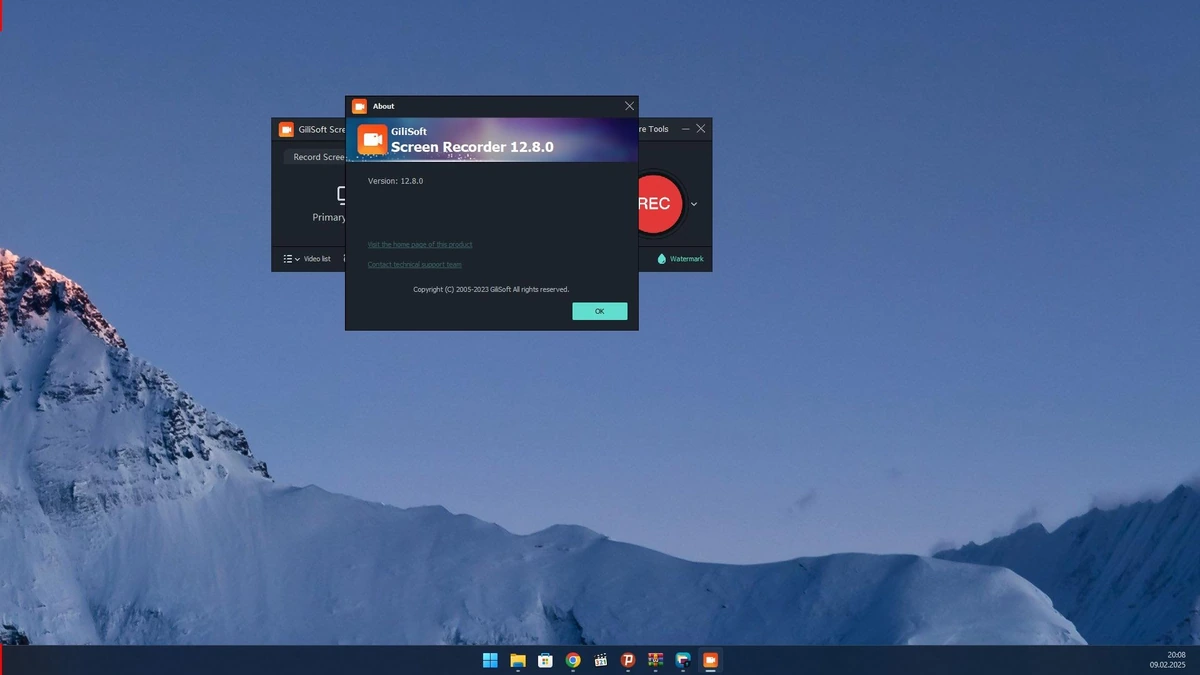Click 'Video list' label in main window
The image size is (1200, 675).
pos(317,259)
